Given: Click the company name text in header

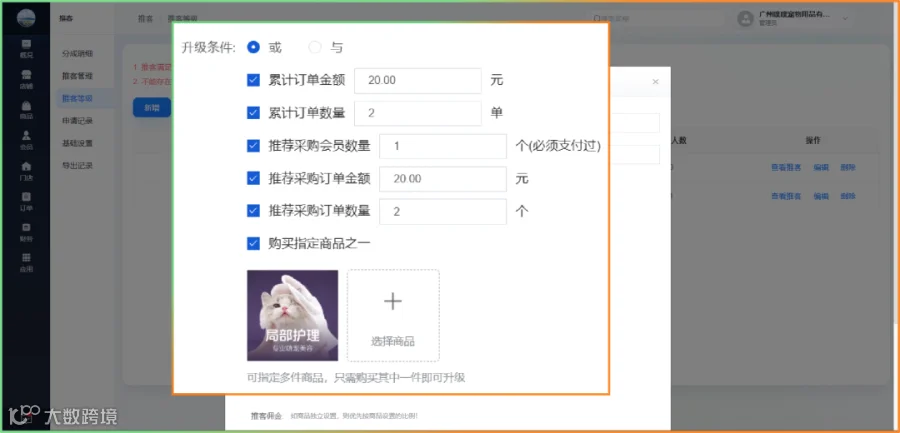Looking at the screenshot, I should click(x=793, y=15).
